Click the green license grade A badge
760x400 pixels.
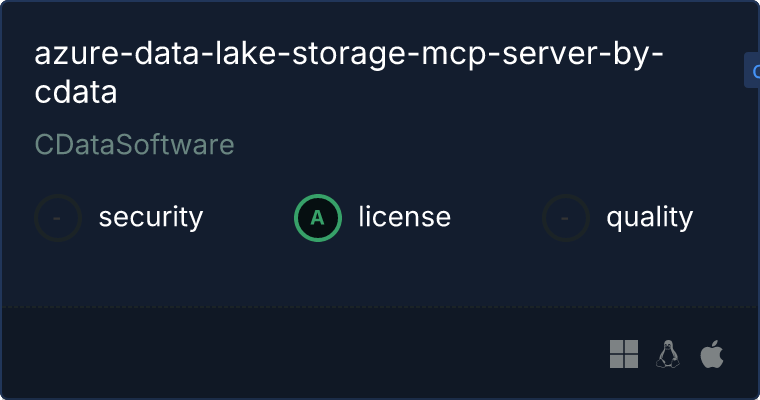click(x=317, y=218)
